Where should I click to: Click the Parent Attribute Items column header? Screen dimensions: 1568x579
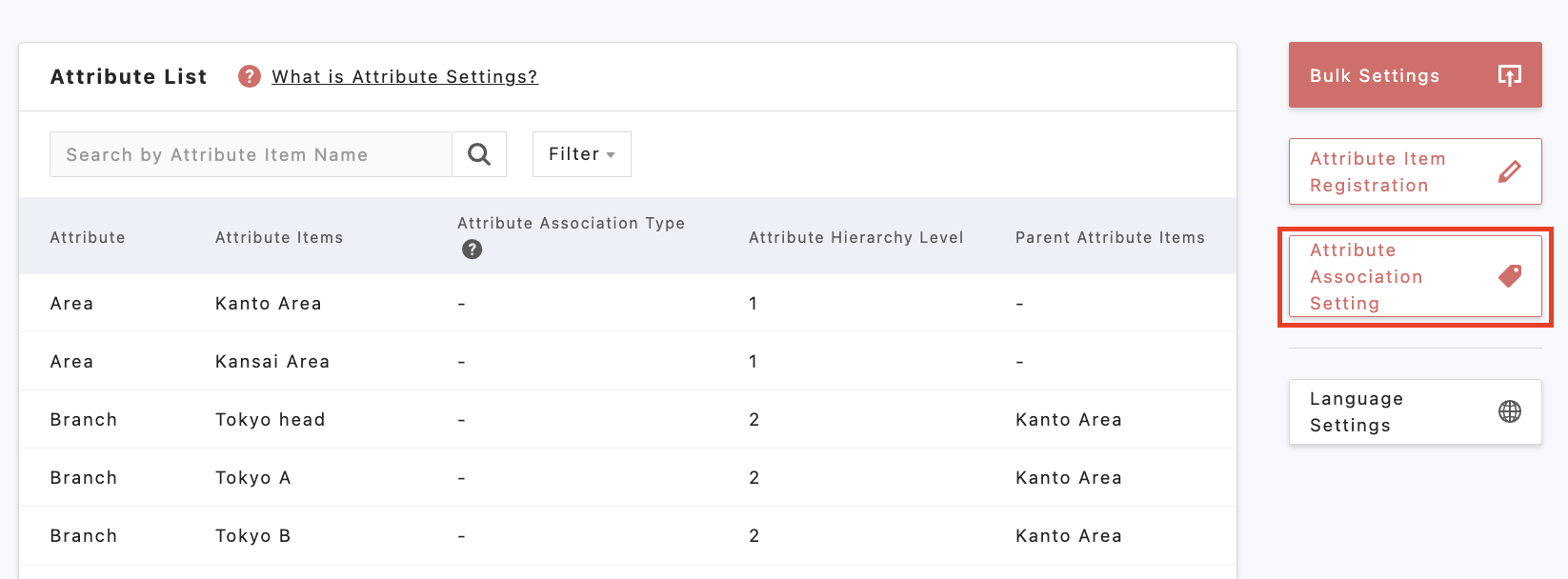[1110, 237]
